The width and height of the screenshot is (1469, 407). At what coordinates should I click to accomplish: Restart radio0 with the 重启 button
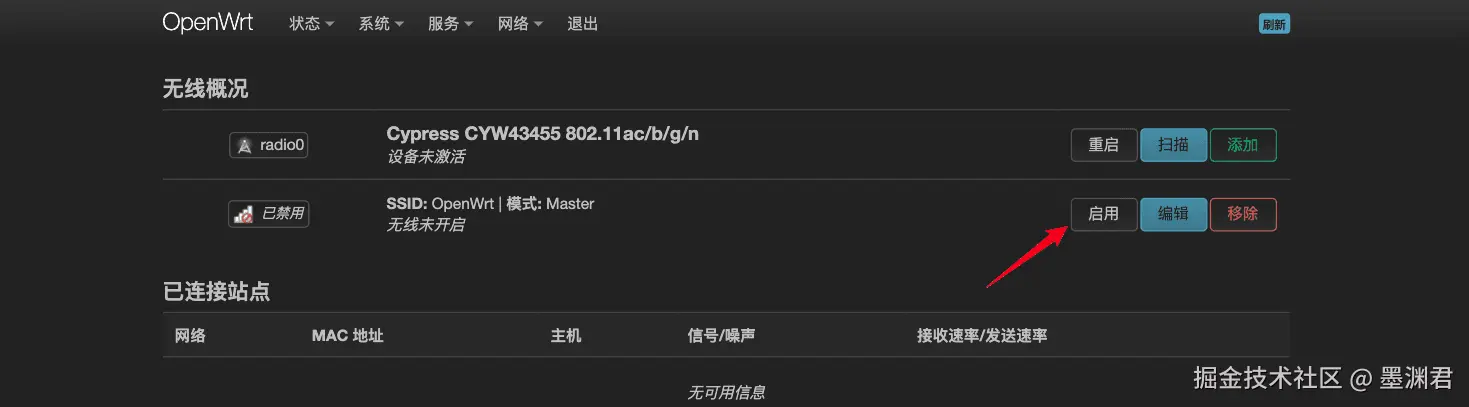point(1104,145)
